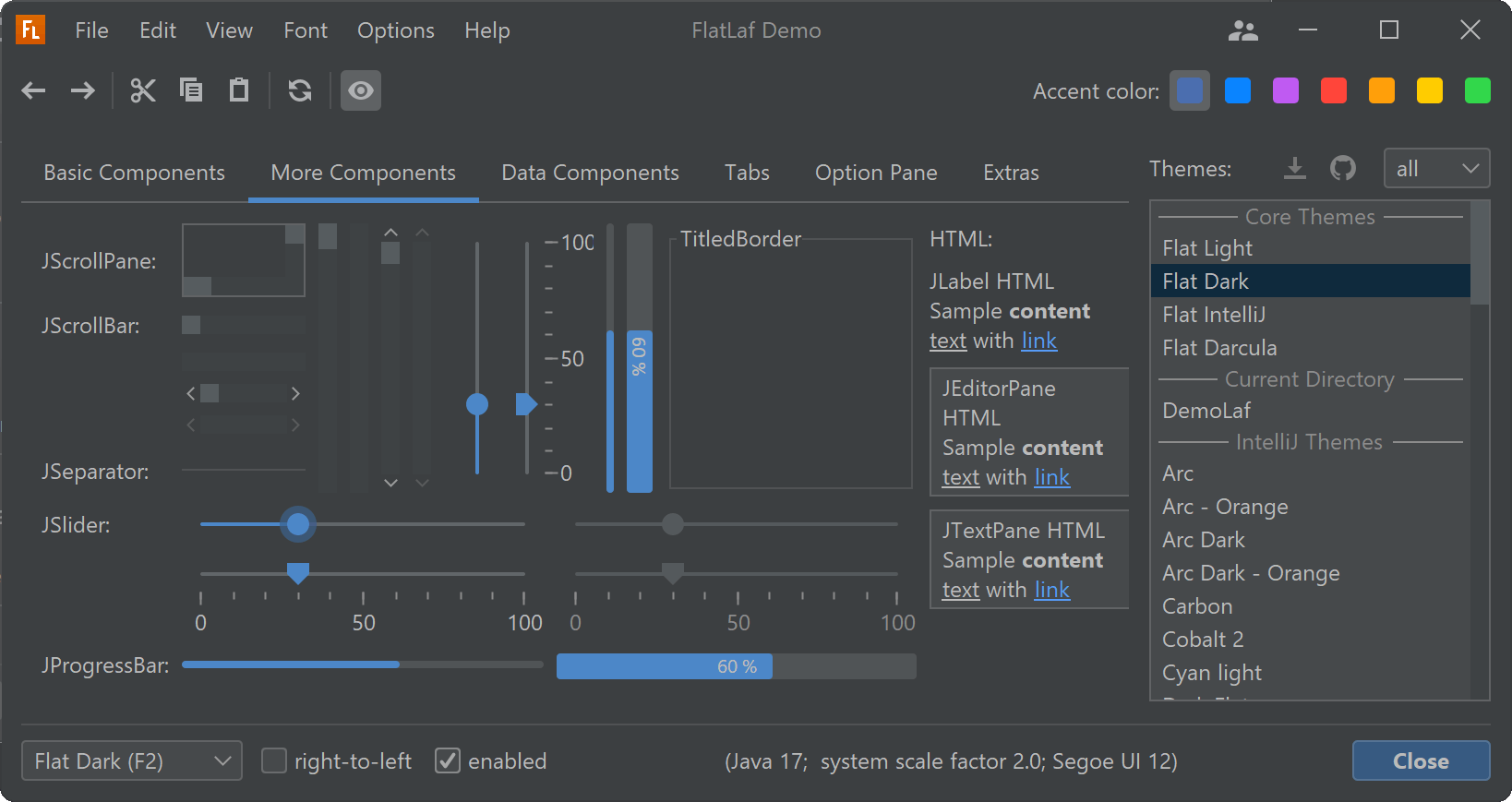1512x802 pixels.
Task: Select the purple accent color swatch
Action: pyautogui.click(x=1286, y=90)
